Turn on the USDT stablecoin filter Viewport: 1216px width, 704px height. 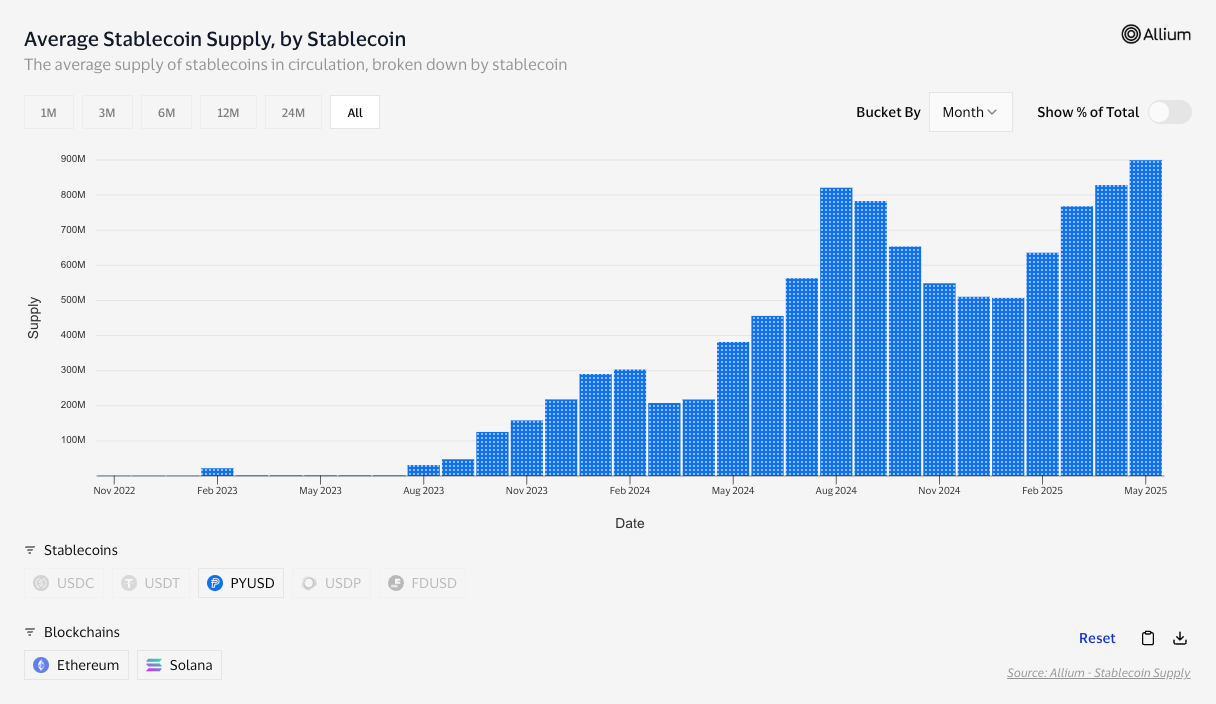tap(151, 583)
